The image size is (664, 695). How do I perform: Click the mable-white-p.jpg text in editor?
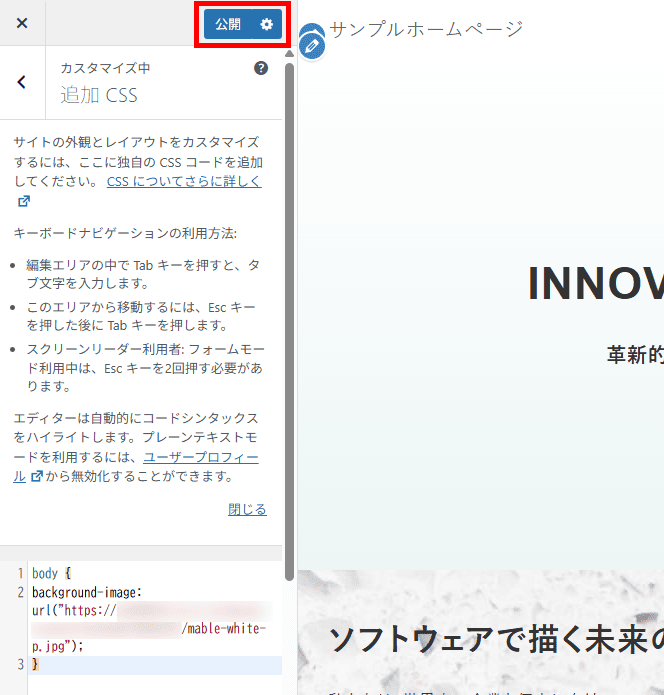(148, 637)
